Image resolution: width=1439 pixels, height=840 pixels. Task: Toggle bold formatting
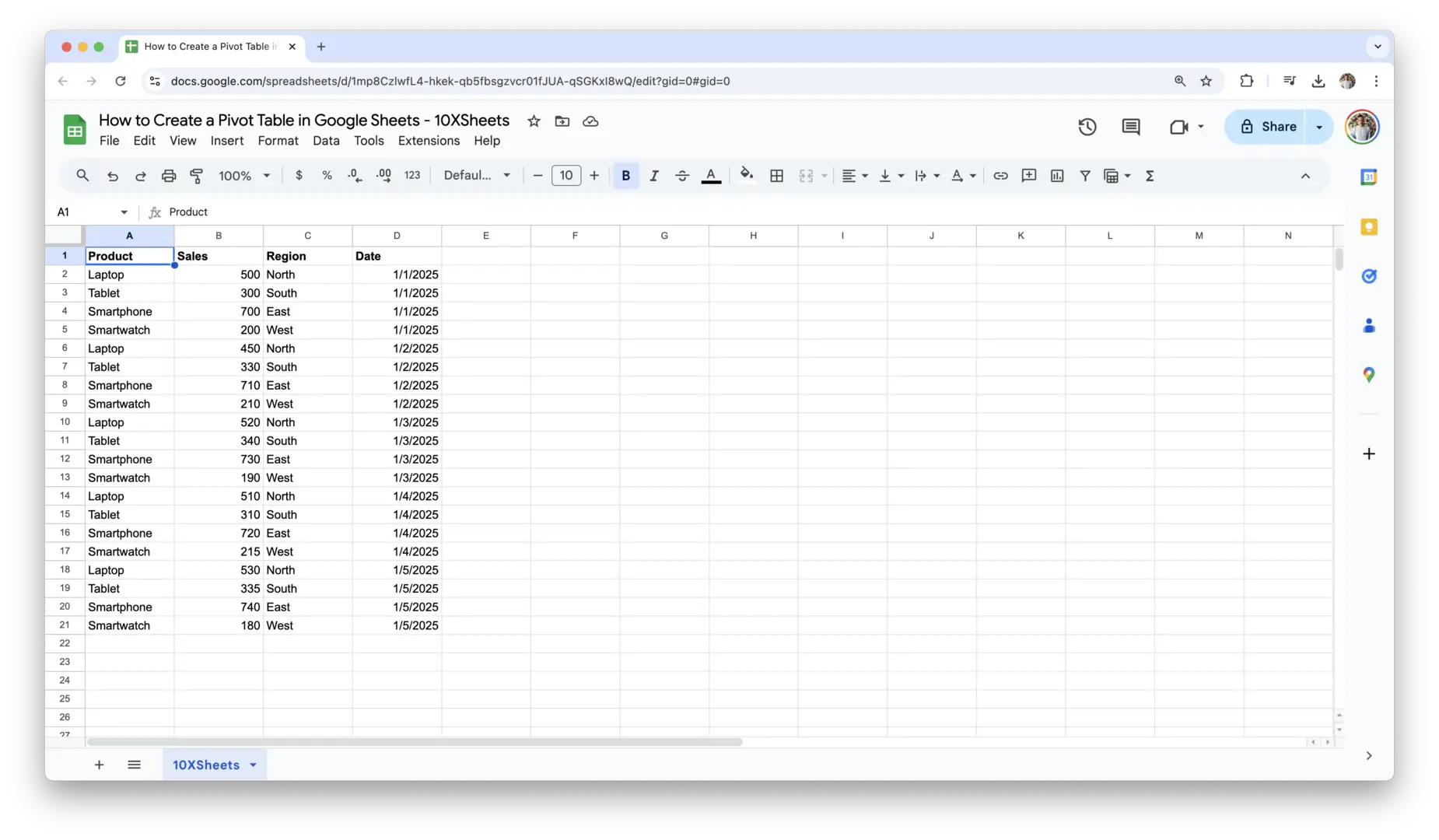(x=625, y=176)
